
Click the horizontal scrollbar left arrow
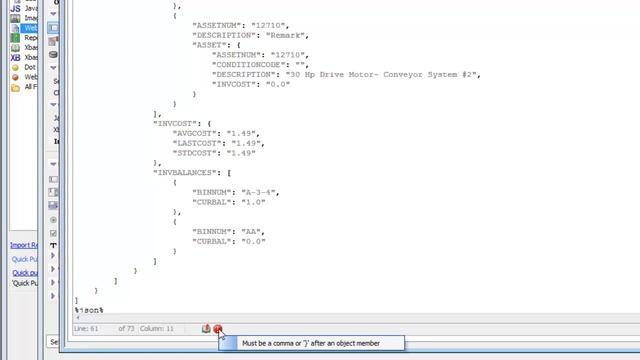click(78, 318)
